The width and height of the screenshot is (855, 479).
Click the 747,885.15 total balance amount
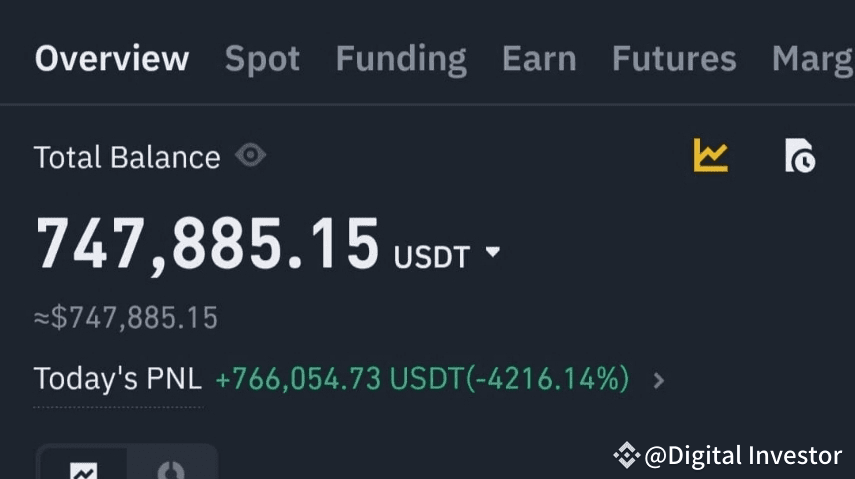(207, 244)
